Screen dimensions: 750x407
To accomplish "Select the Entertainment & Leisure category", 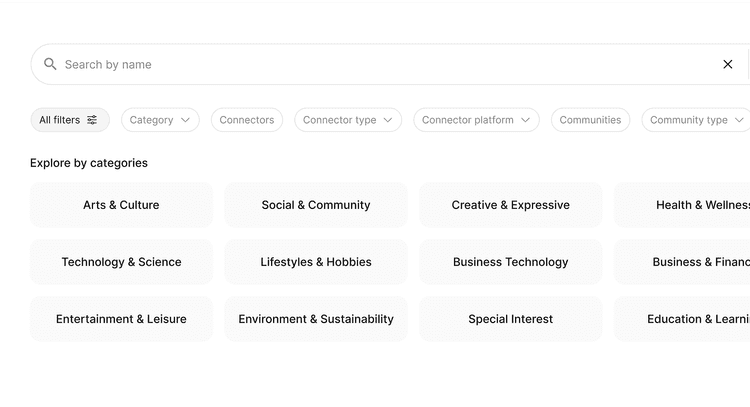I will [121, 319].
